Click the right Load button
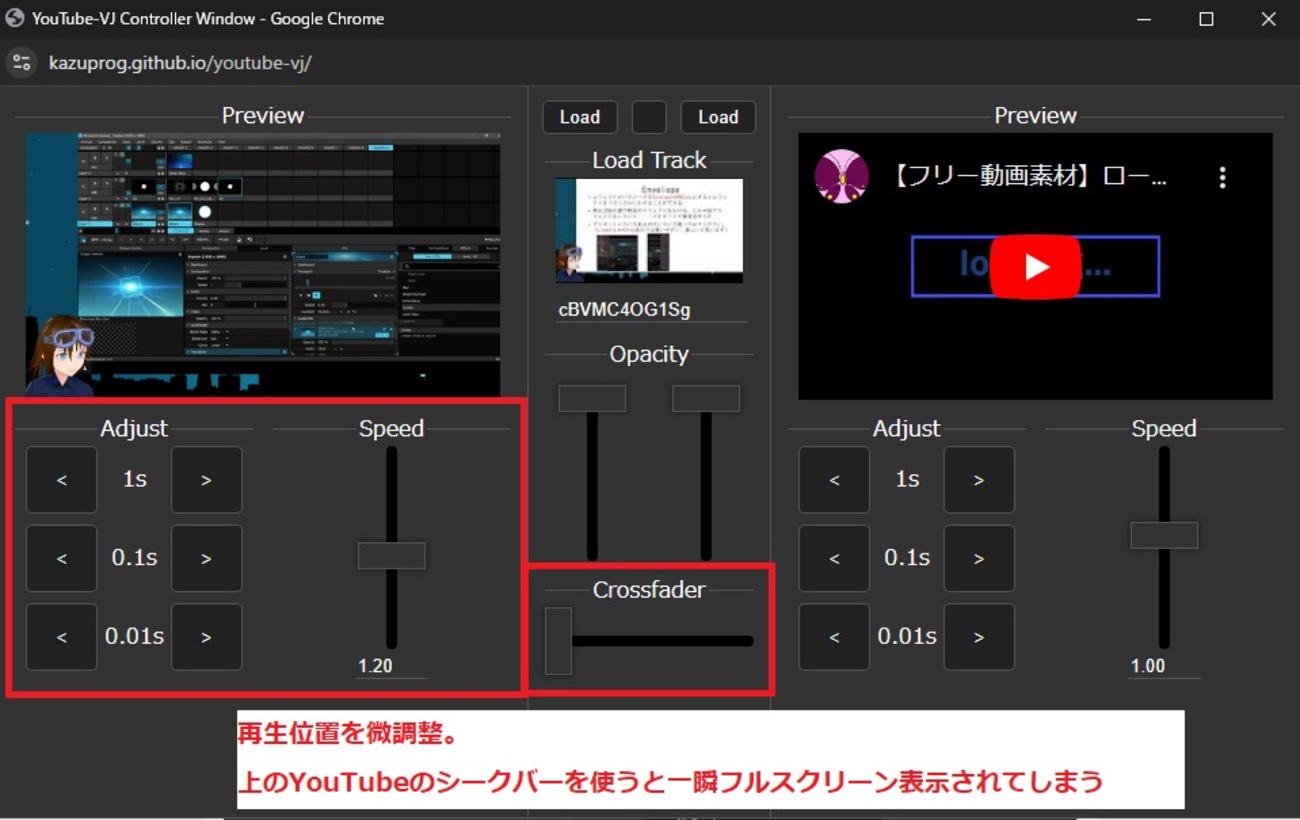1300x820 pixels. 718,117
